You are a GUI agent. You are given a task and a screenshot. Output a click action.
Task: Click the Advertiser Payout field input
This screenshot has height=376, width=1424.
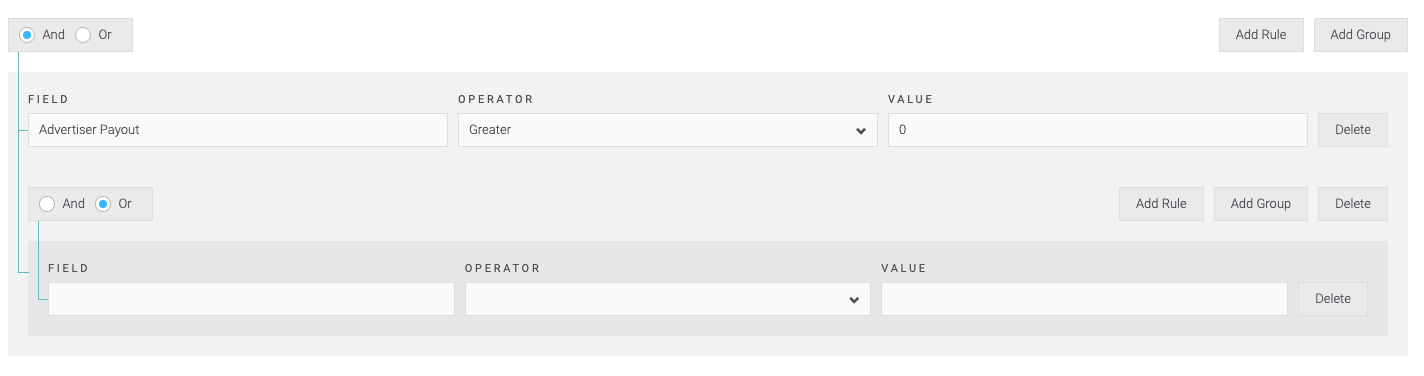point(238,130)
